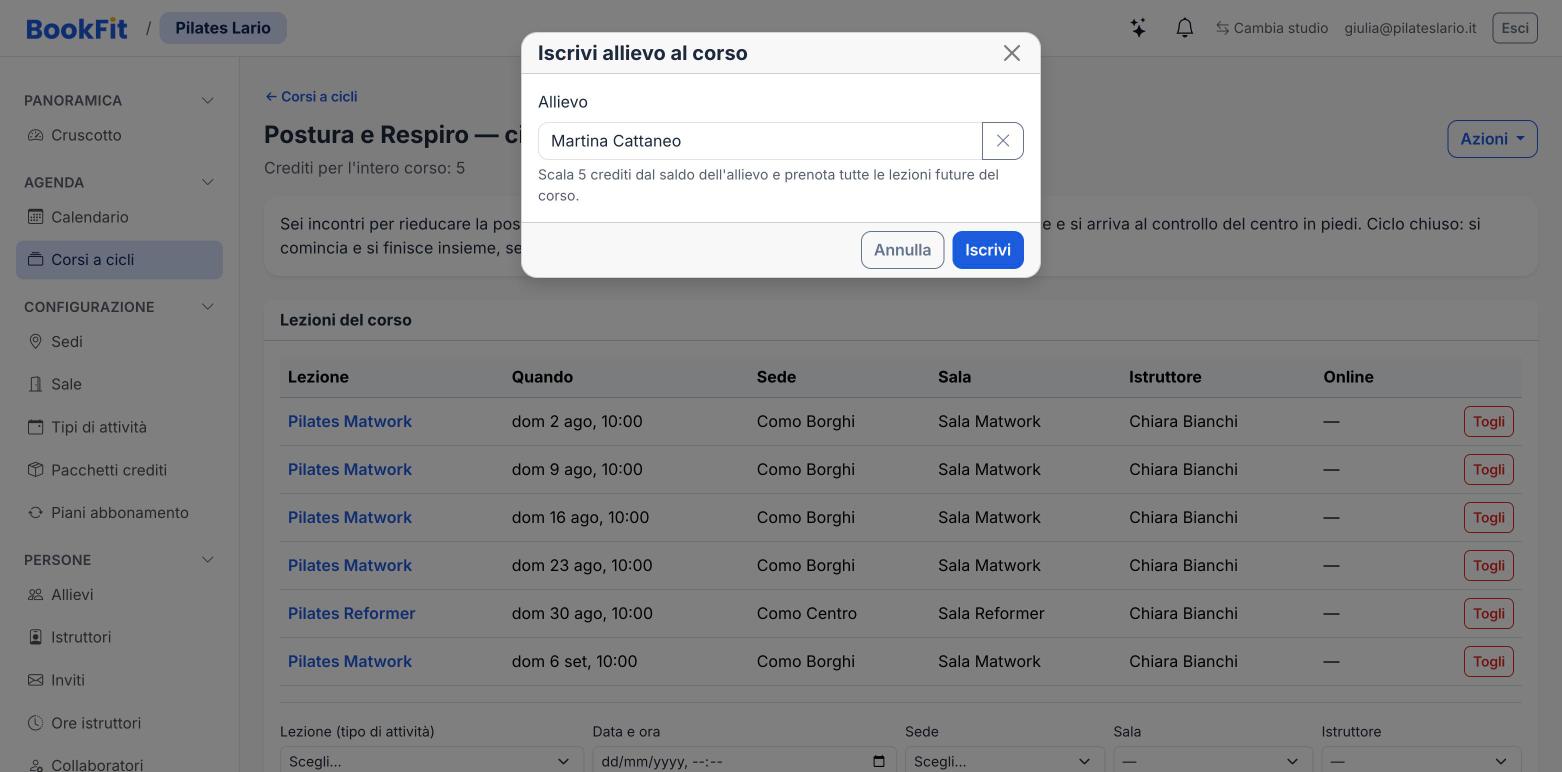The width and height of the screenshot is (1562, 772).
Task: Click the Inviti envelope icon
Action: 35,680
